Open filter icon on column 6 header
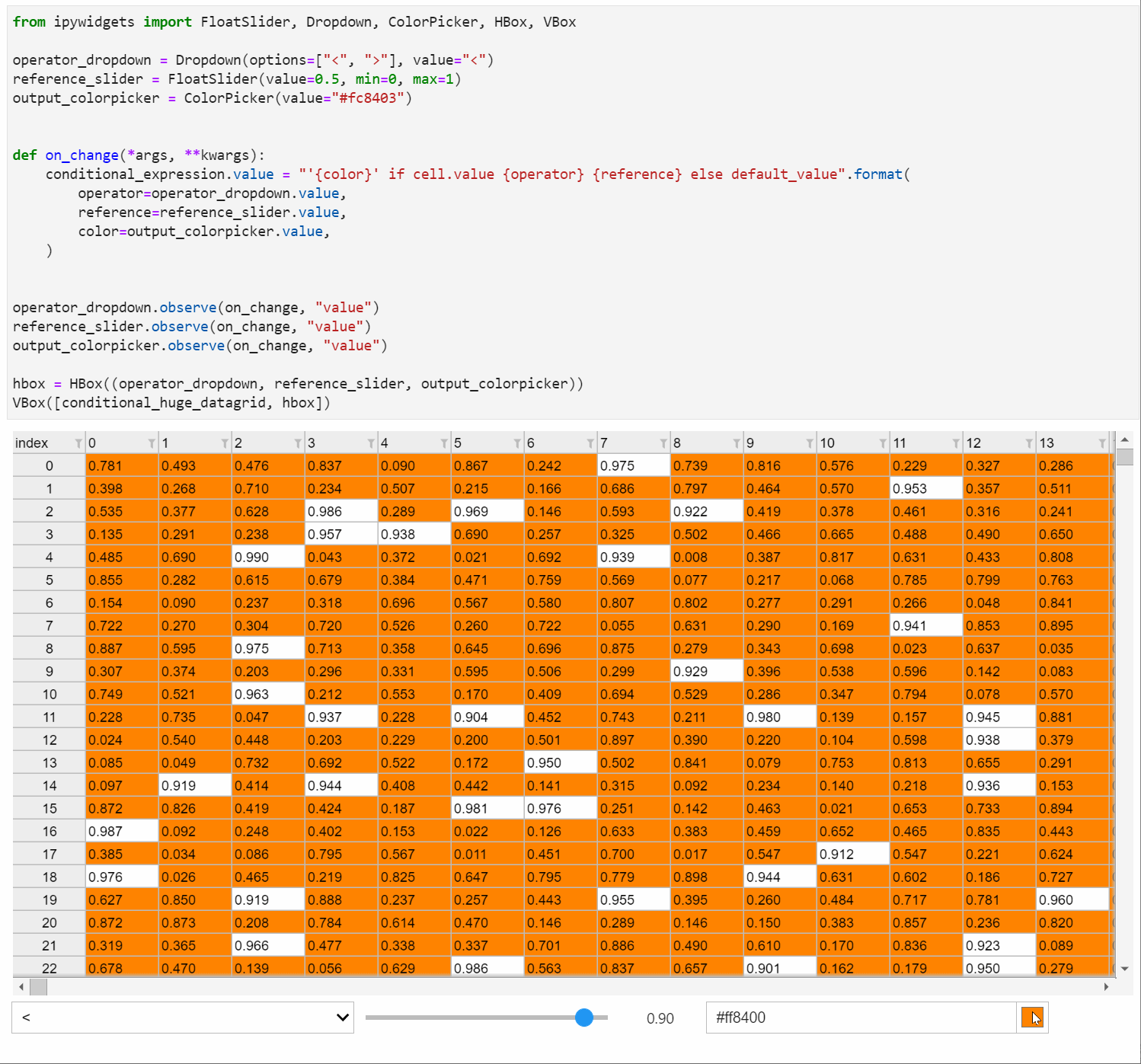1141x1064 pixels. [590, 443]
